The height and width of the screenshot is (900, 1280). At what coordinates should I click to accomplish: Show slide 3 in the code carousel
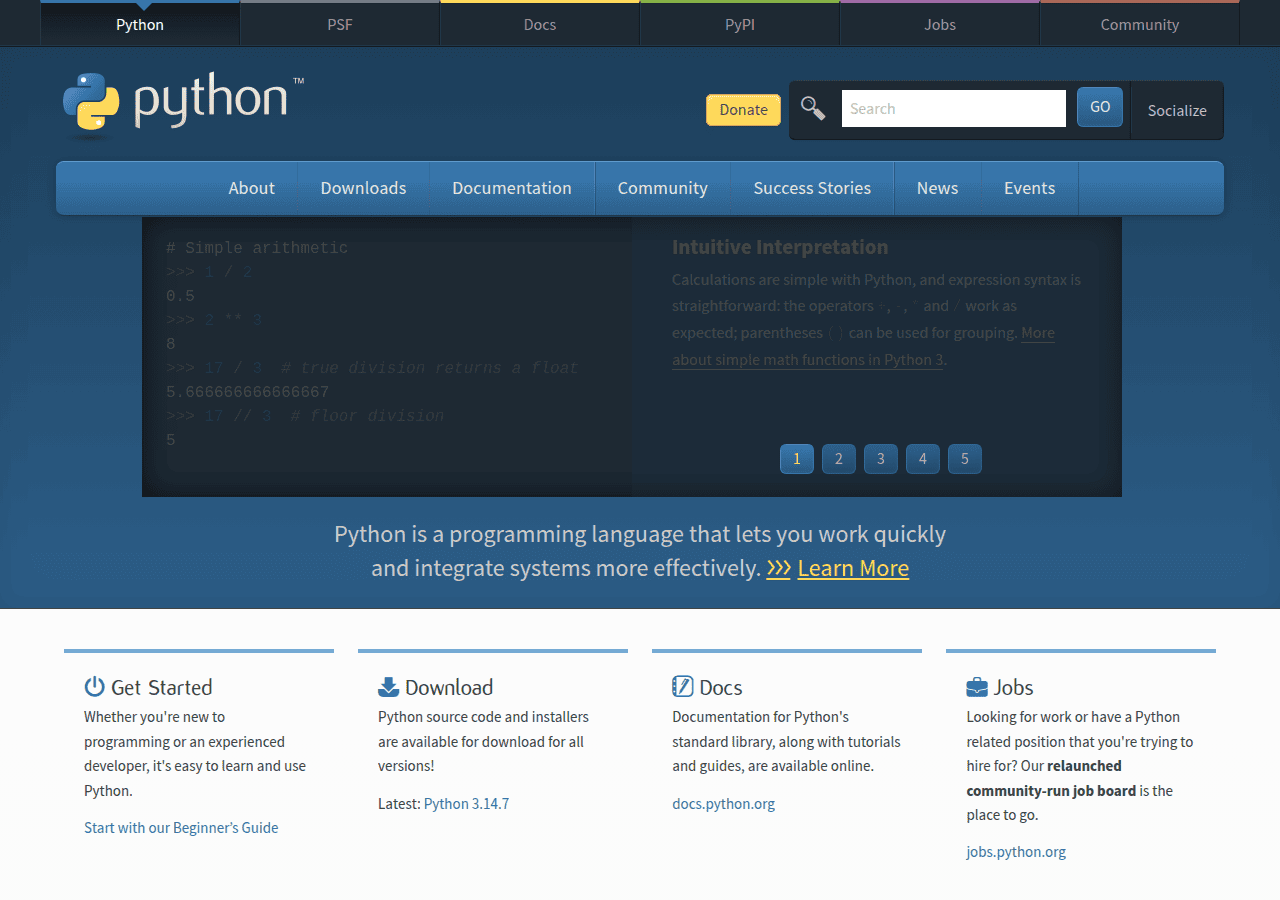881,459
